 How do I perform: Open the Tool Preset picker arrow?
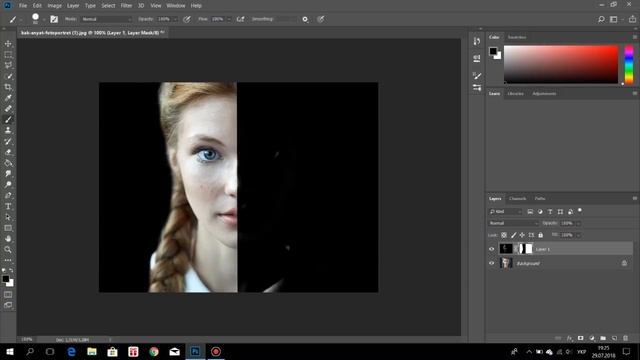(21, 20)
